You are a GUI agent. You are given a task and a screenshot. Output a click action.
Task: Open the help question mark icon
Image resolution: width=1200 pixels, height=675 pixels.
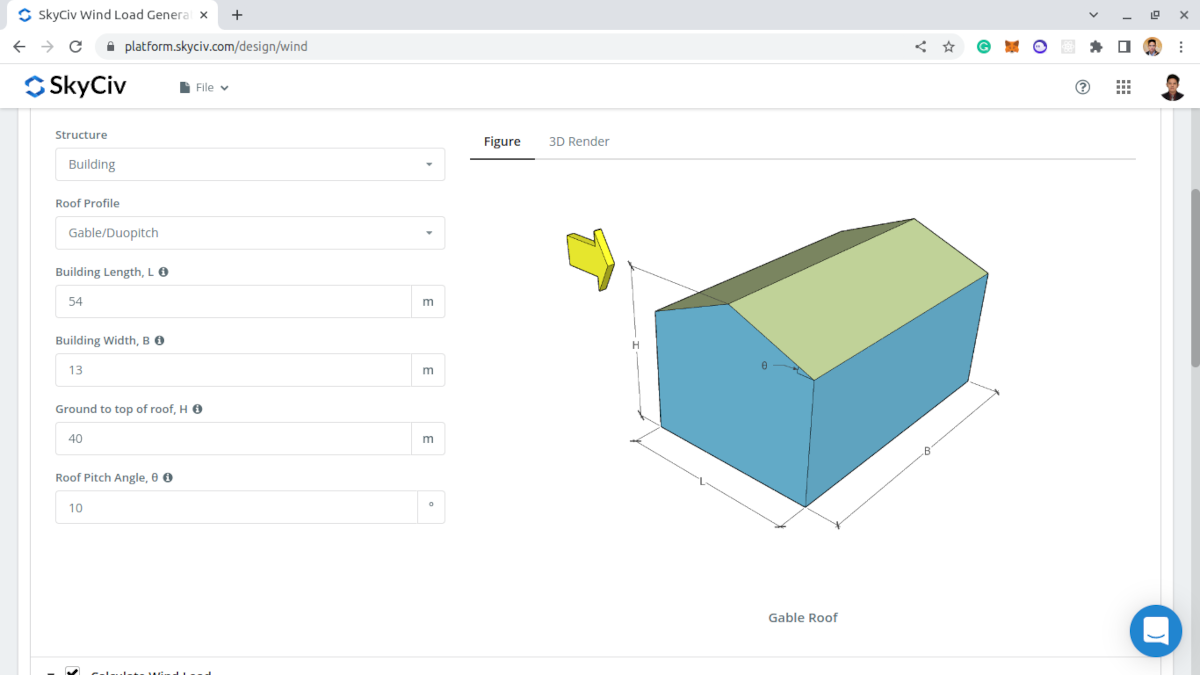click(x=1082, y=87)
